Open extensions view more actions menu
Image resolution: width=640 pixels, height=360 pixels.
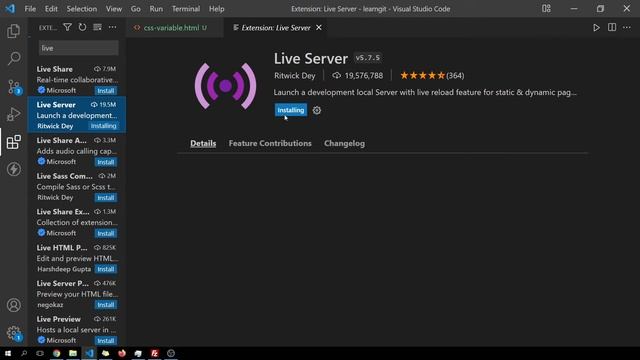(x=112, y=27)
